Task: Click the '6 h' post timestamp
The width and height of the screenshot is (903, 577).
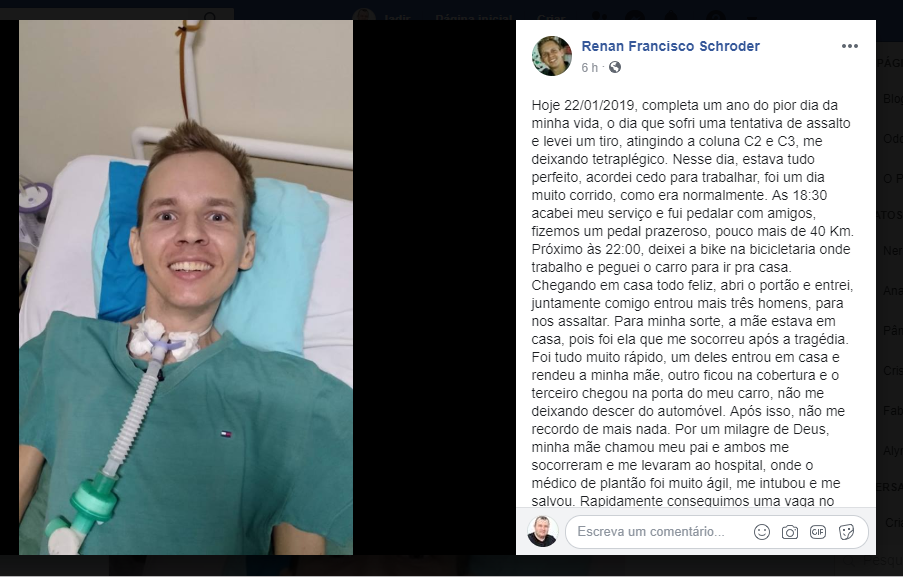Action: pos(589,68)
